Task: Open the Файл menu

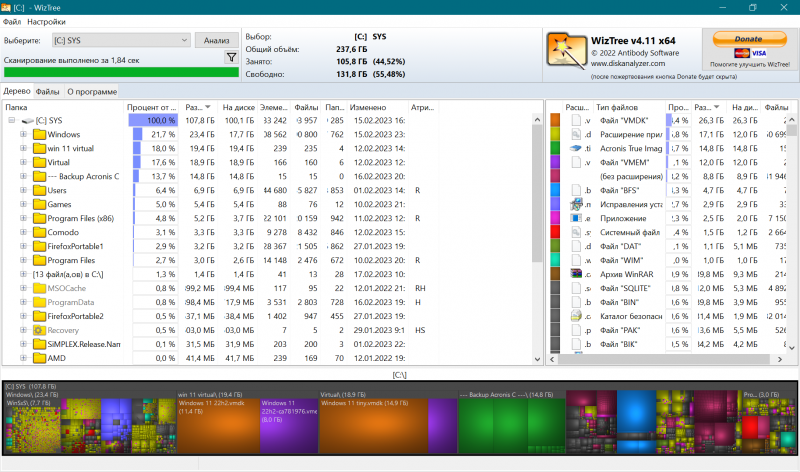Action: click(x=12, y=22)
